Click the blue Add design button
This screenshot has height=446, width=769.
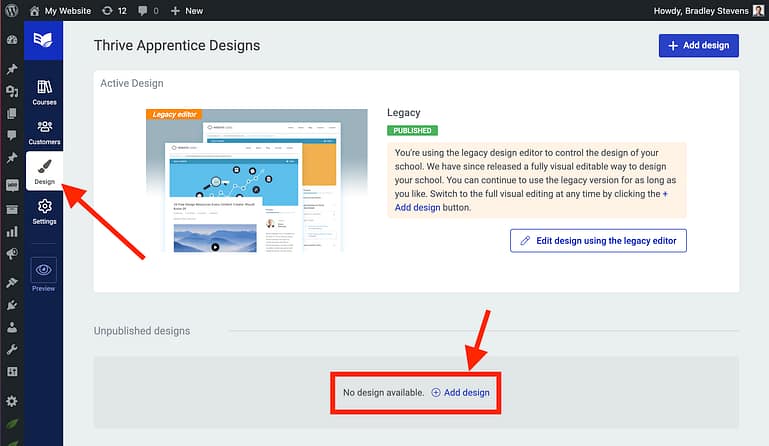(698, 45)
